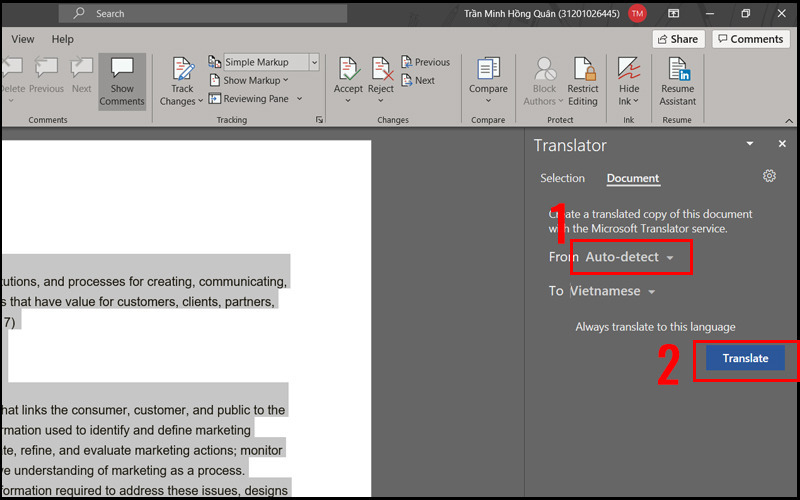Launch the Resume Assistant
The height and width of the screenshot is (500, 800).
677,80
